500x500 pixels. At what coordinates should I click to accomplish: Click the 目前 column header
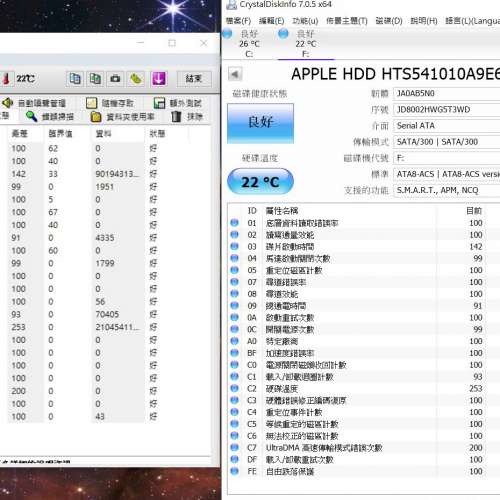474,211
